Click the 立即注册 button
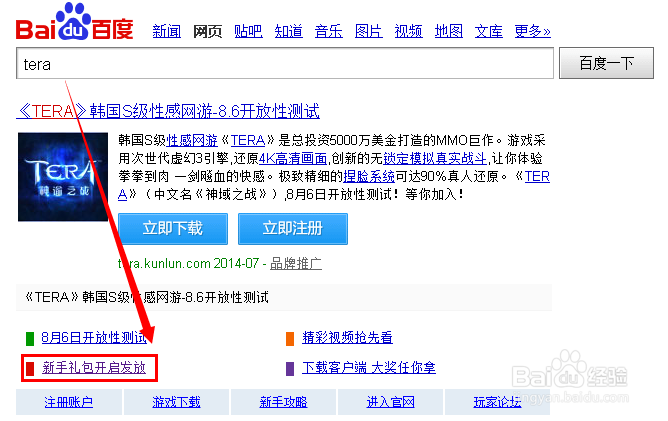 pos(293,229)
